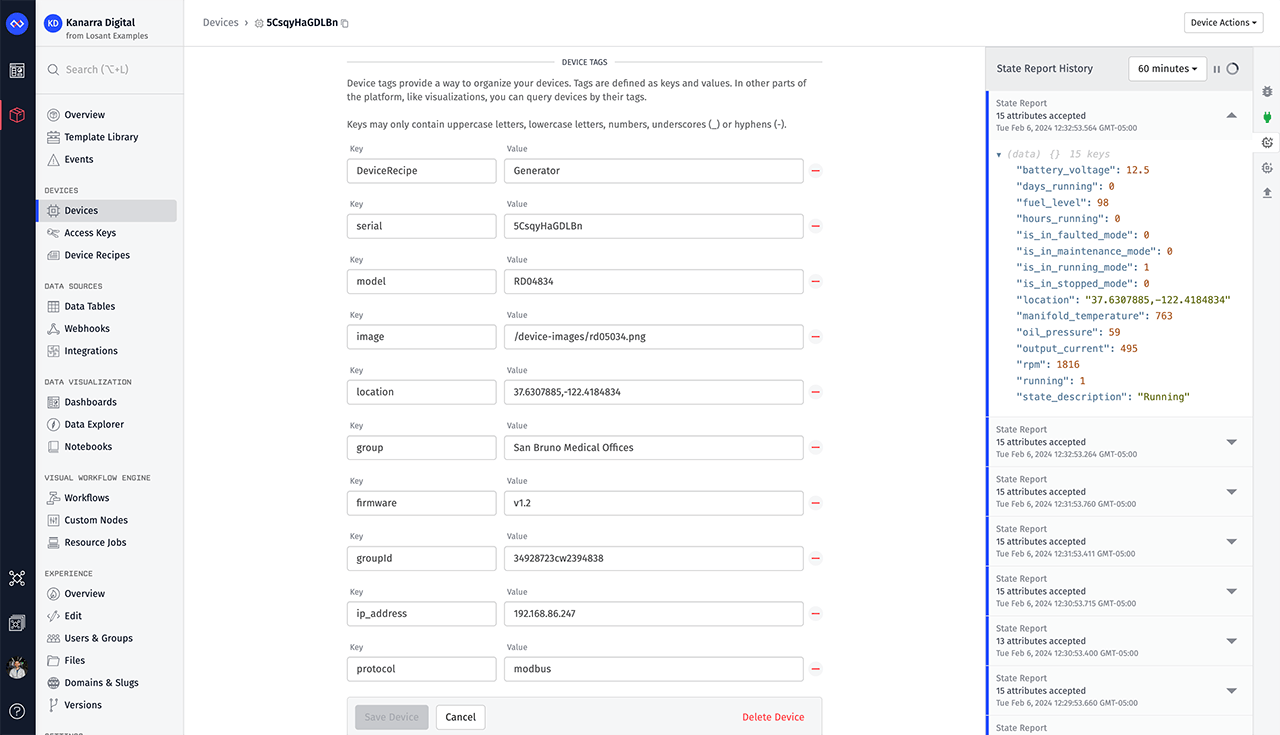This screenshot has height=735, width=1280.
Task: Click the Losant logo in the top corner
Action: (x=16, y=22)
